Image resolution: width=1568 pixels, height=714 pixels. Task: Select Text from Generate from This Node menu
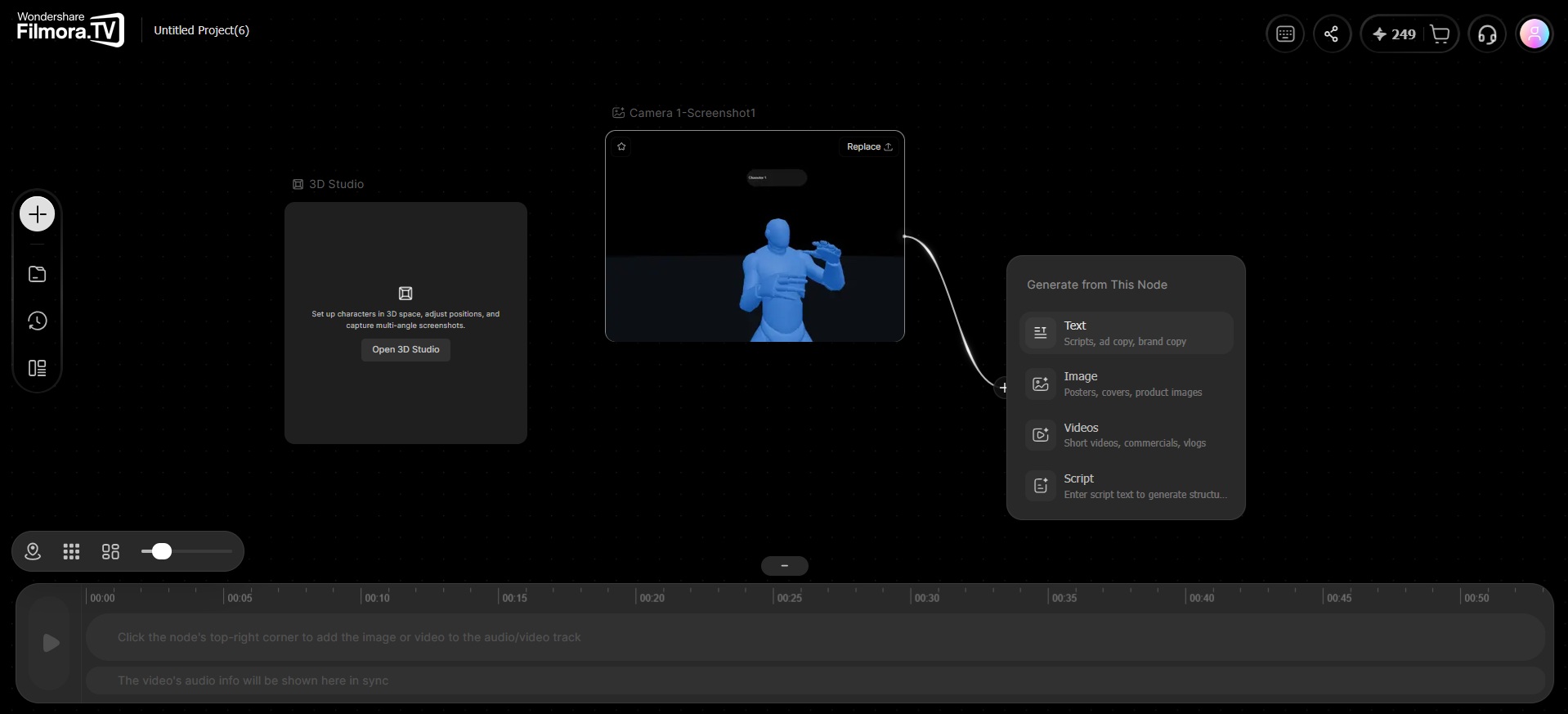coord(1126,333)
